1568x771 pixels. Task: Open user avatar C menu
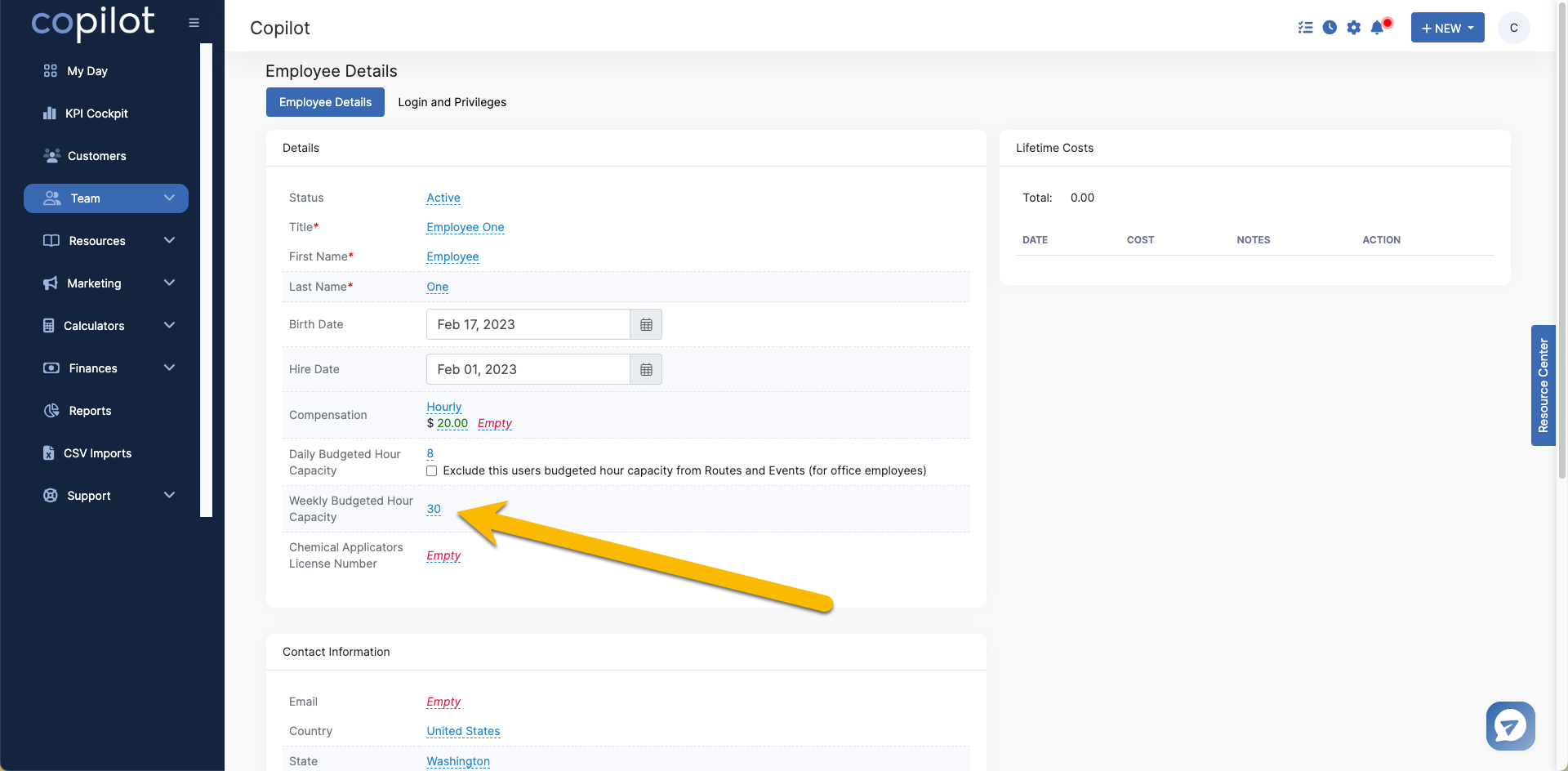1513,28
